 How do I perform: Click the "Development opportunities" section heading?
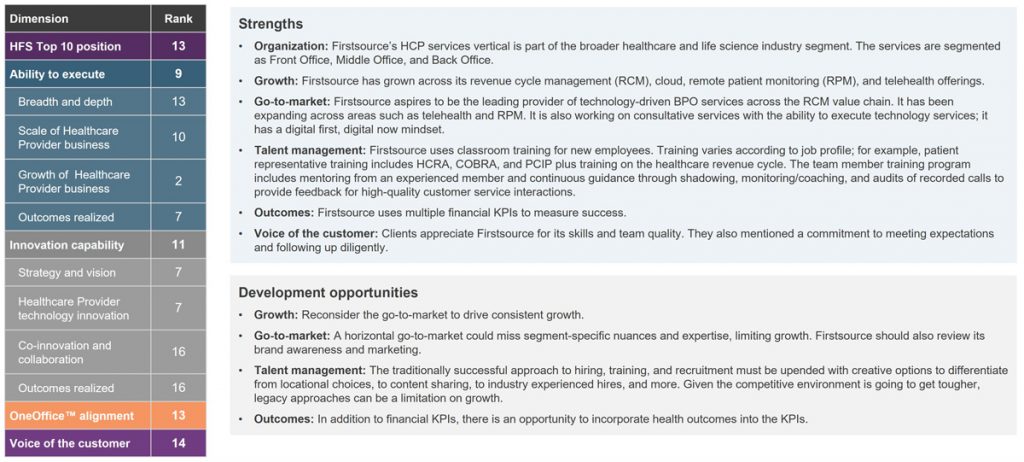329,293
